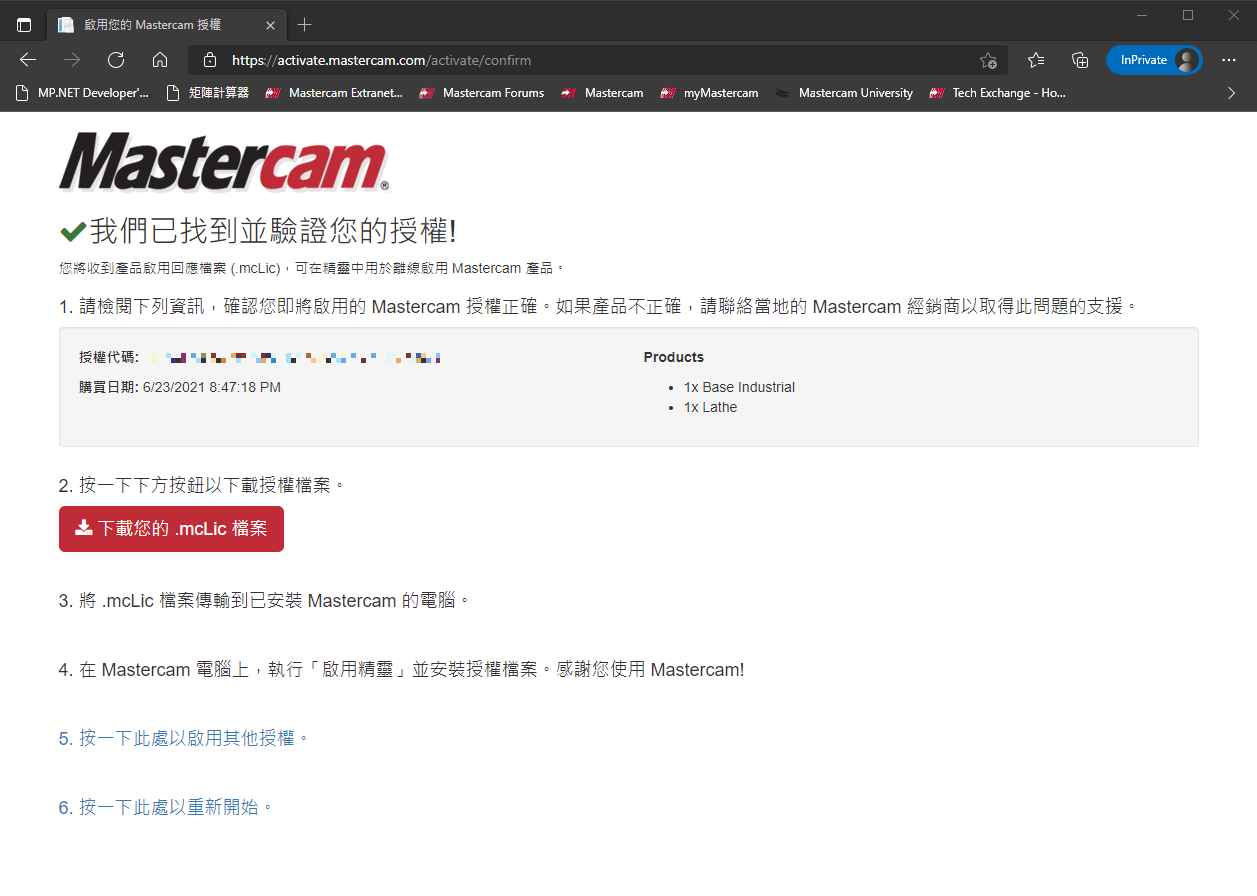Minimize the browser window

[1141, 15]
